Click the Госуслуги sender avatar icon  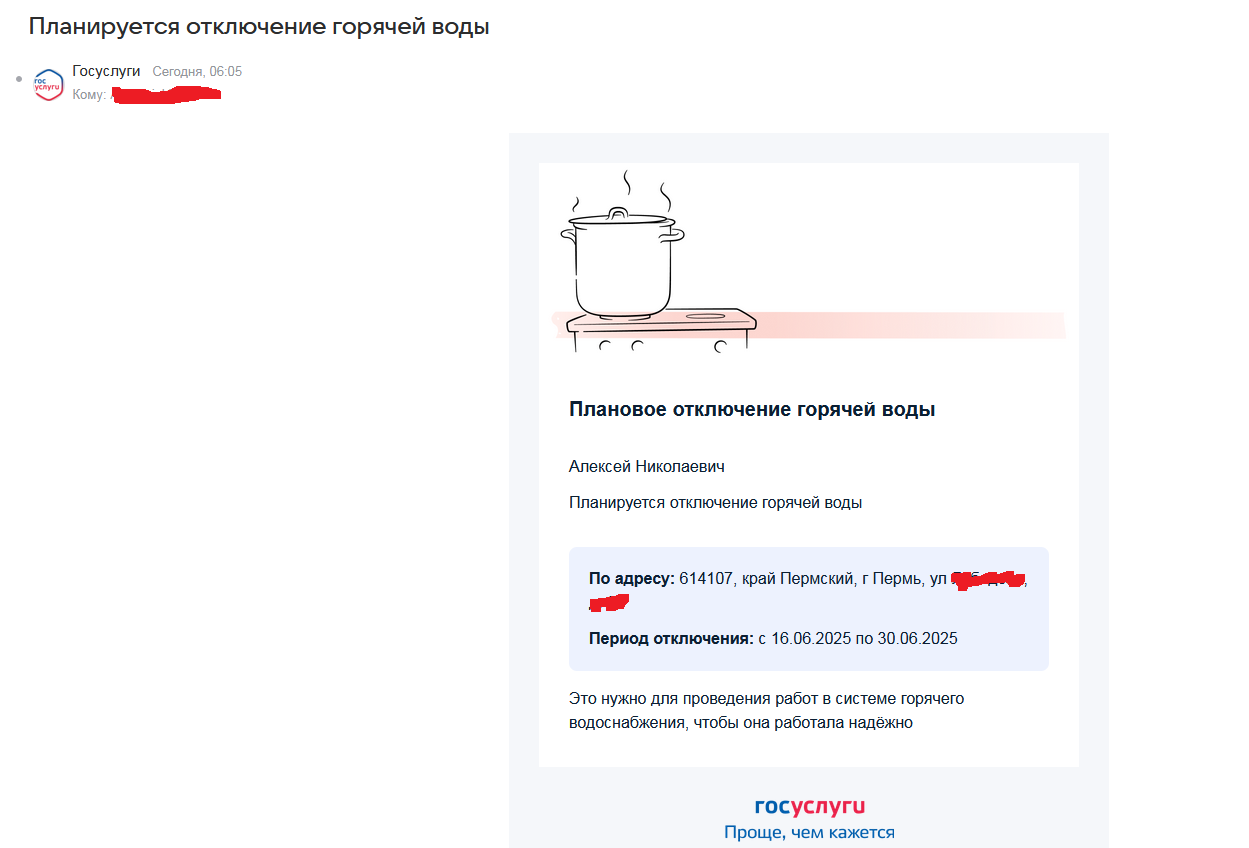[x=48, y=85]
